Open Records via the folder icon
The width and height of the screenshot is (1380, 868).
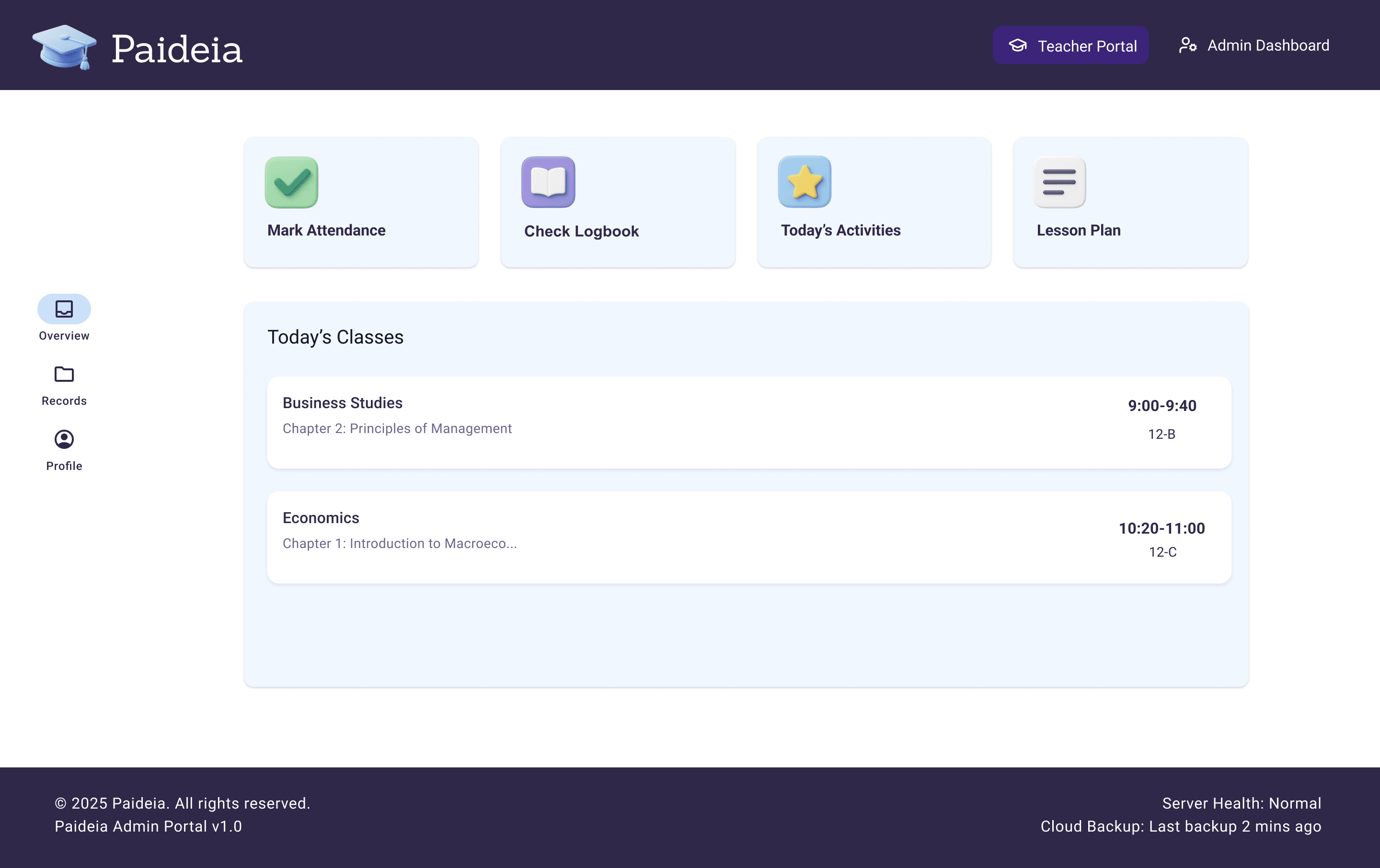tap(64, 374)
